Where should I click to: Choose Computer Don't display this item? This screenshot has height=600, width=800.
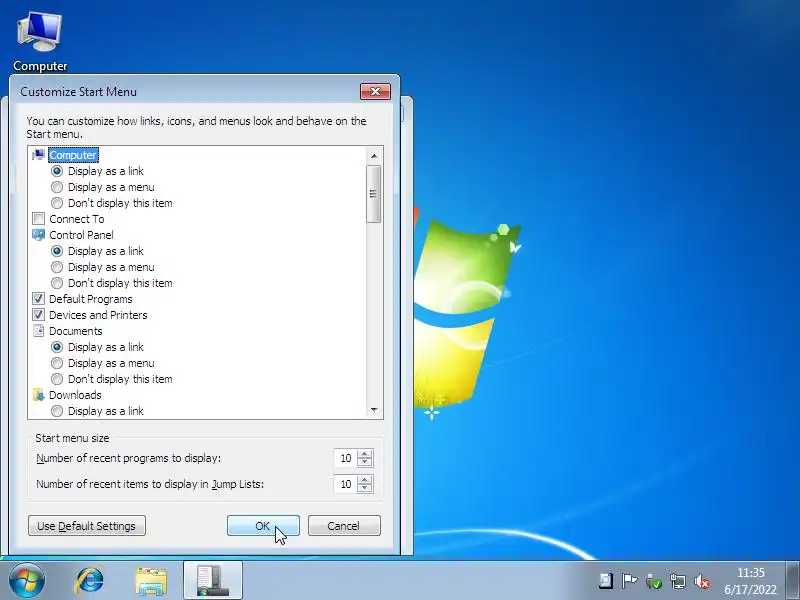pos(57,203)
